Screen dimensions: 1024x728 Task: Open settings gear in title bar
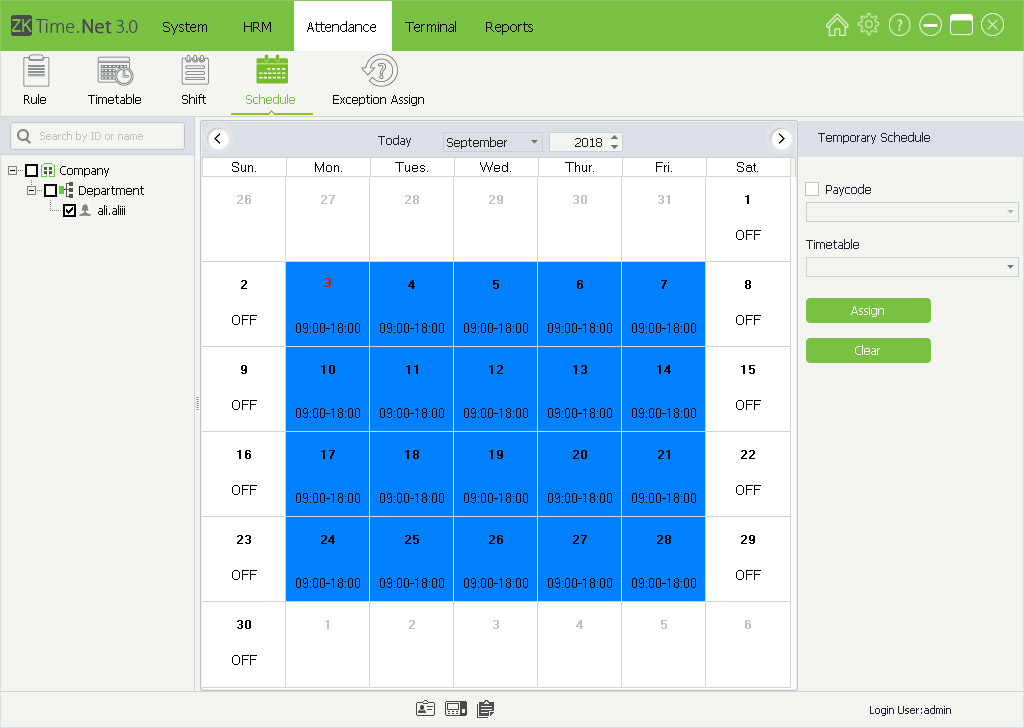[x=868, y=26]
